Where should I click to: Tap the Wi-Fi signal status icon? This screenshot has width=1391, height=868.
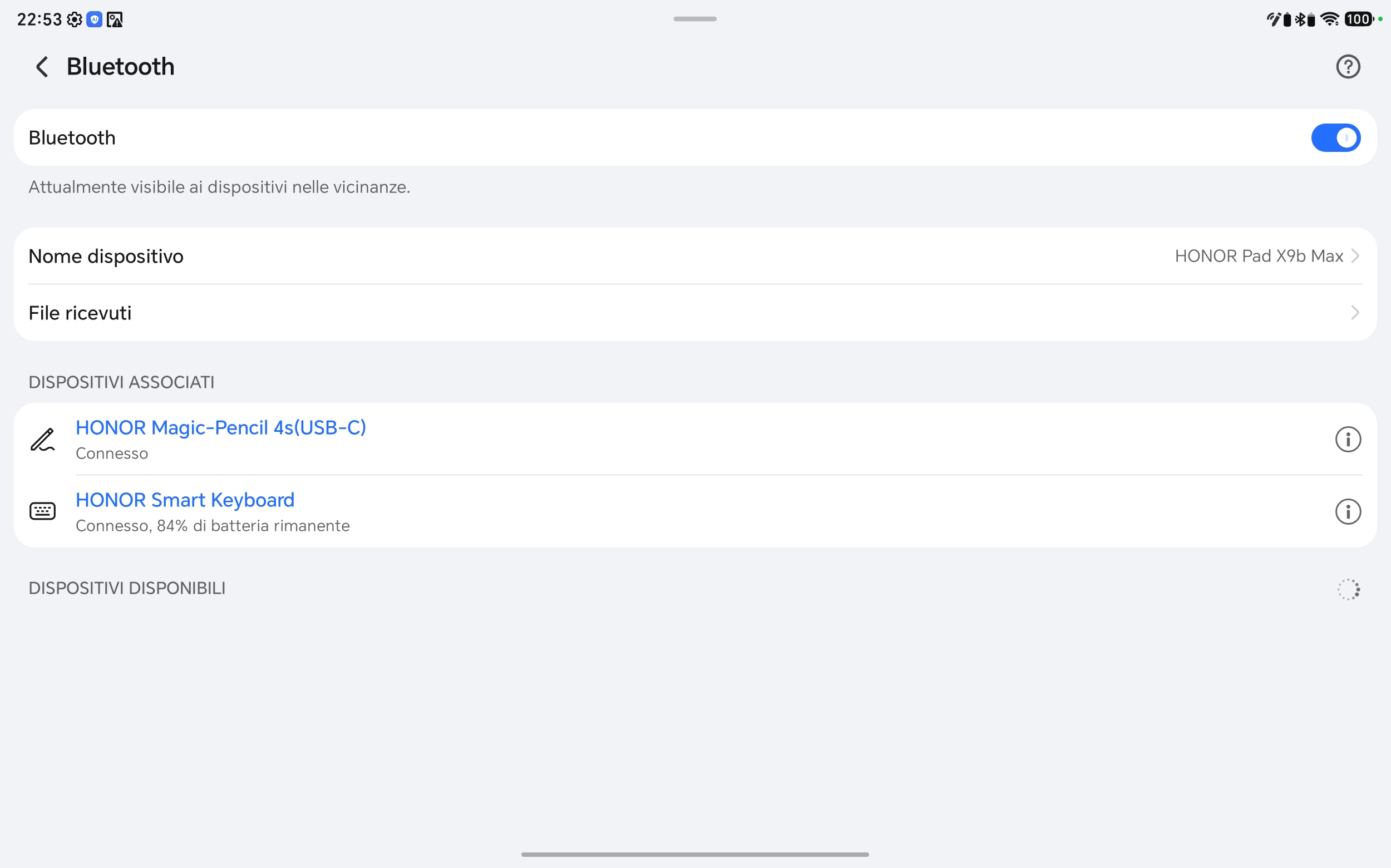coord(1330,19)
